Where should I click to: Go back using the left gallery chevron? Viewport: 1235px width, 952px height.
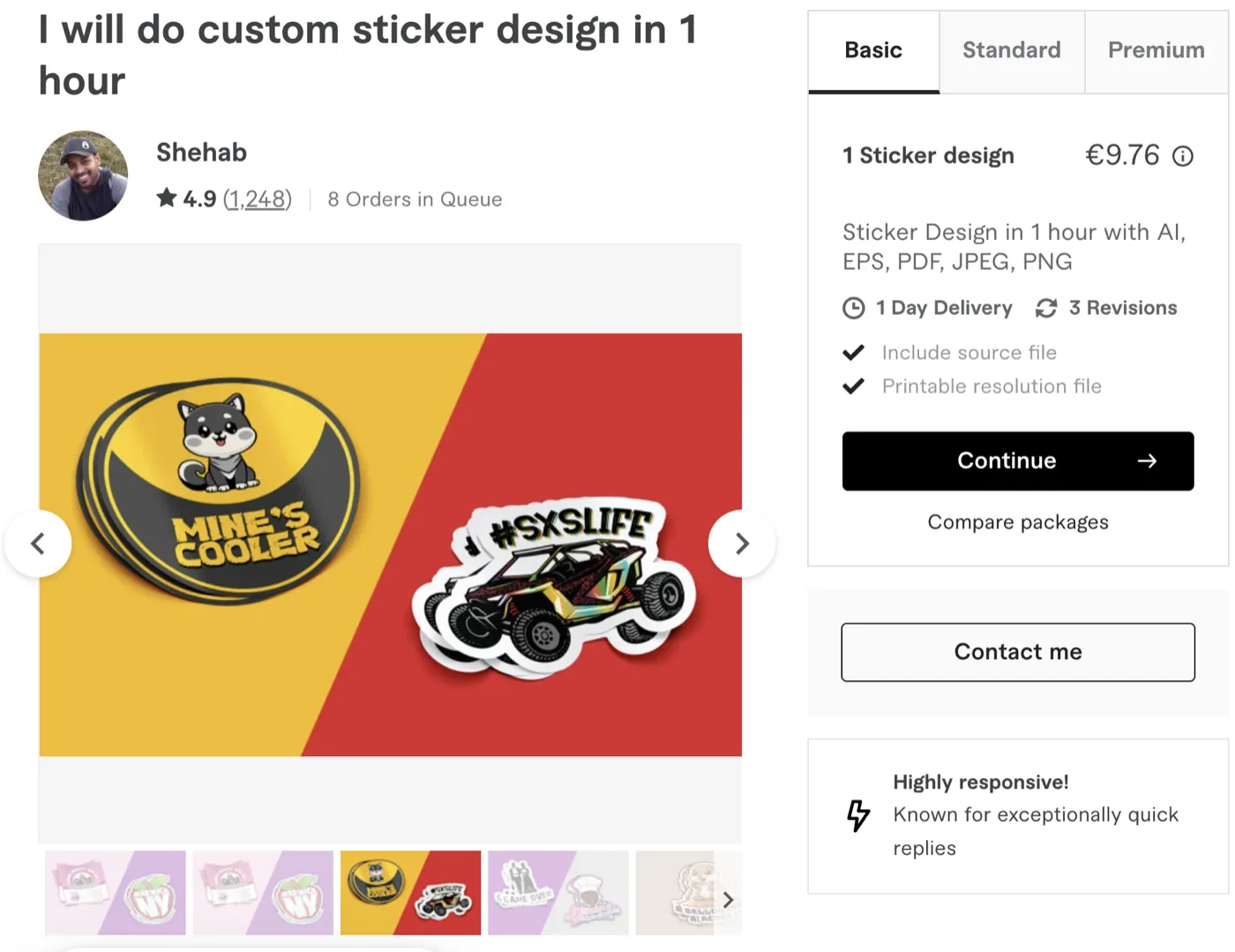pos(39,543)
